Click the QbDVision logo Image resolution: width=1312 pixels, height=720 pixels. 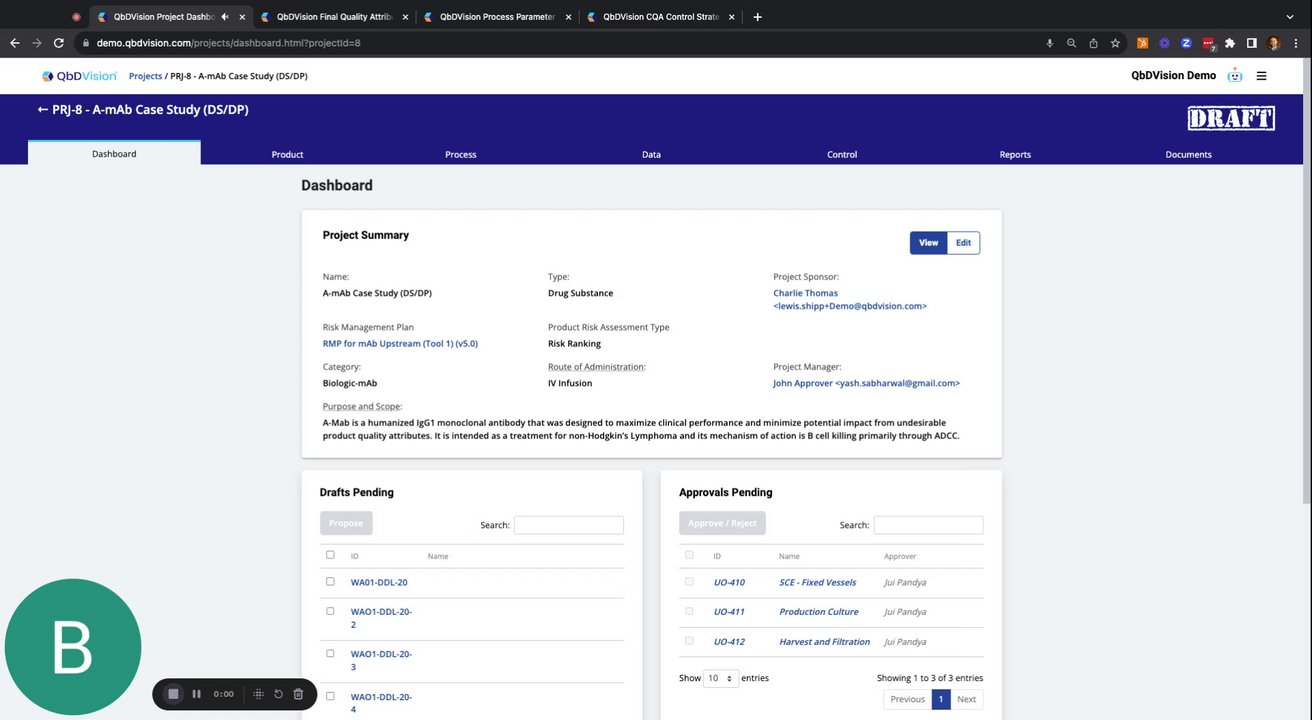click(79, 76)
